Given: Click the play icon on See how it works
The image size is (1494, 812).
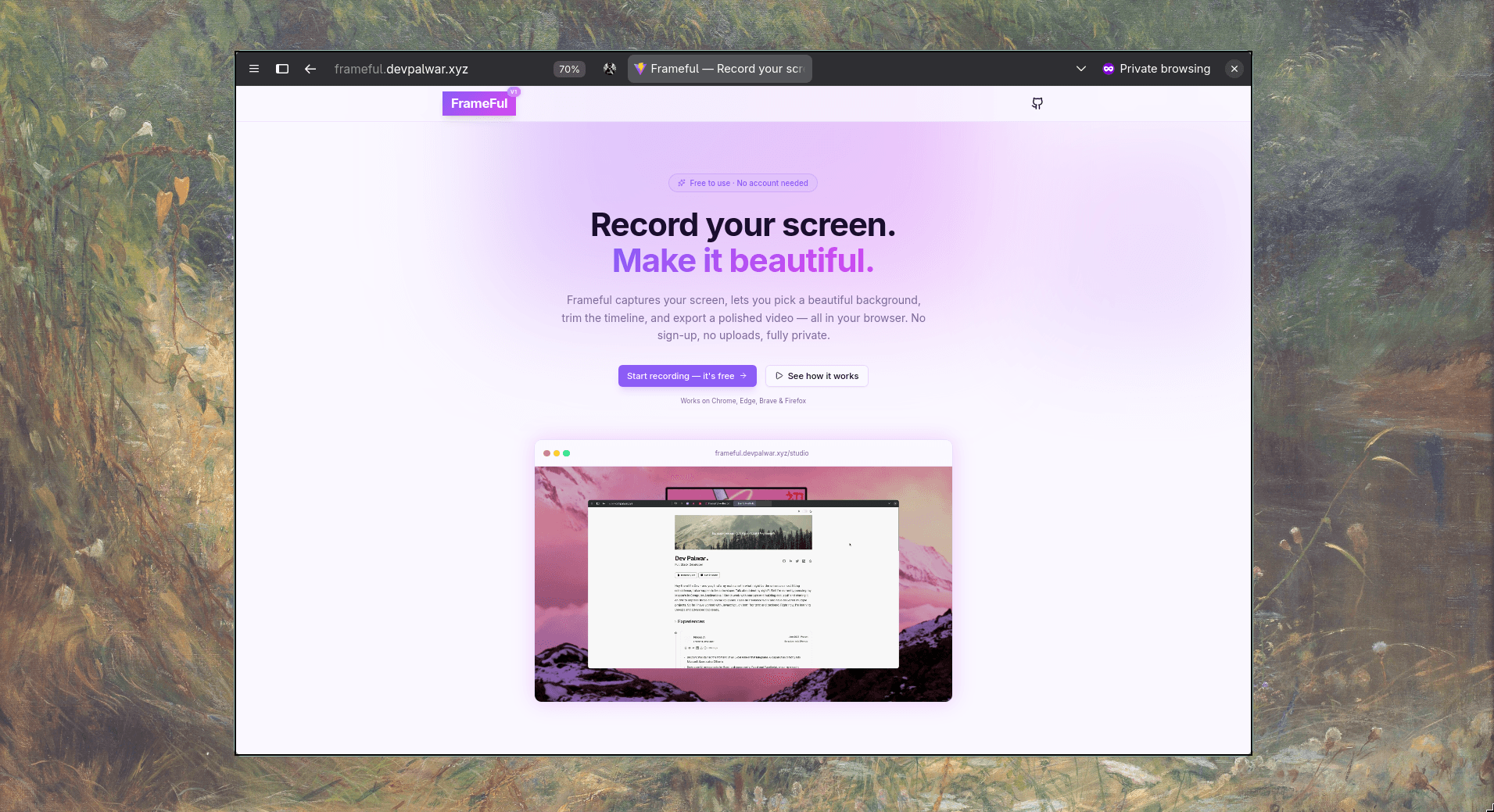Looking at the screenshot, I should 779,376.
